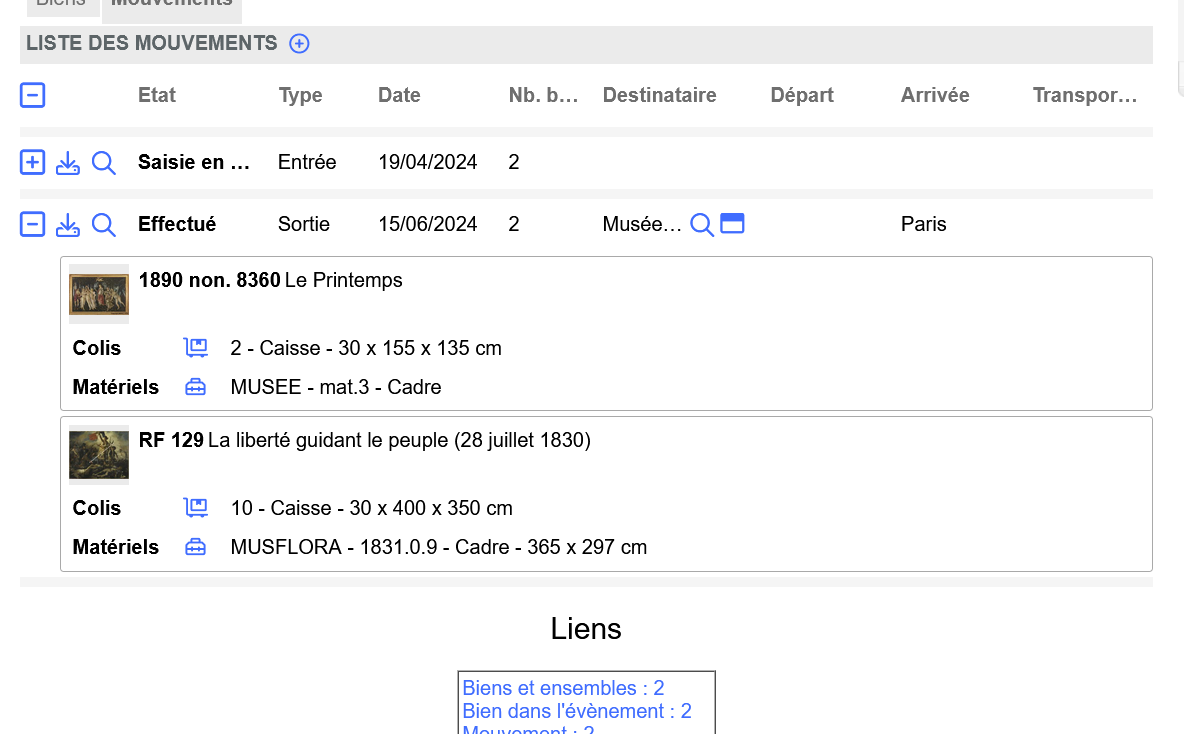Screen dimensions: 1184x734
Task: Open recipient window icon next to Musée
Action: pyautogui.click(x=733, y=224)
